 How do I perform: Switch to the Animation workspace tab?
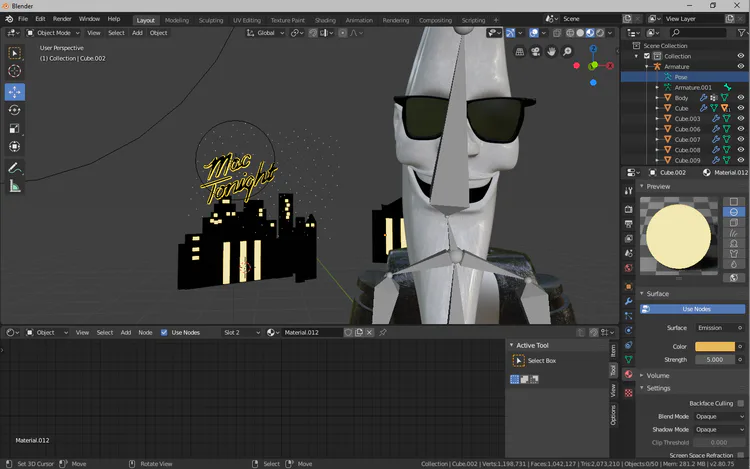pyautogui.click(x=359, y=20)
